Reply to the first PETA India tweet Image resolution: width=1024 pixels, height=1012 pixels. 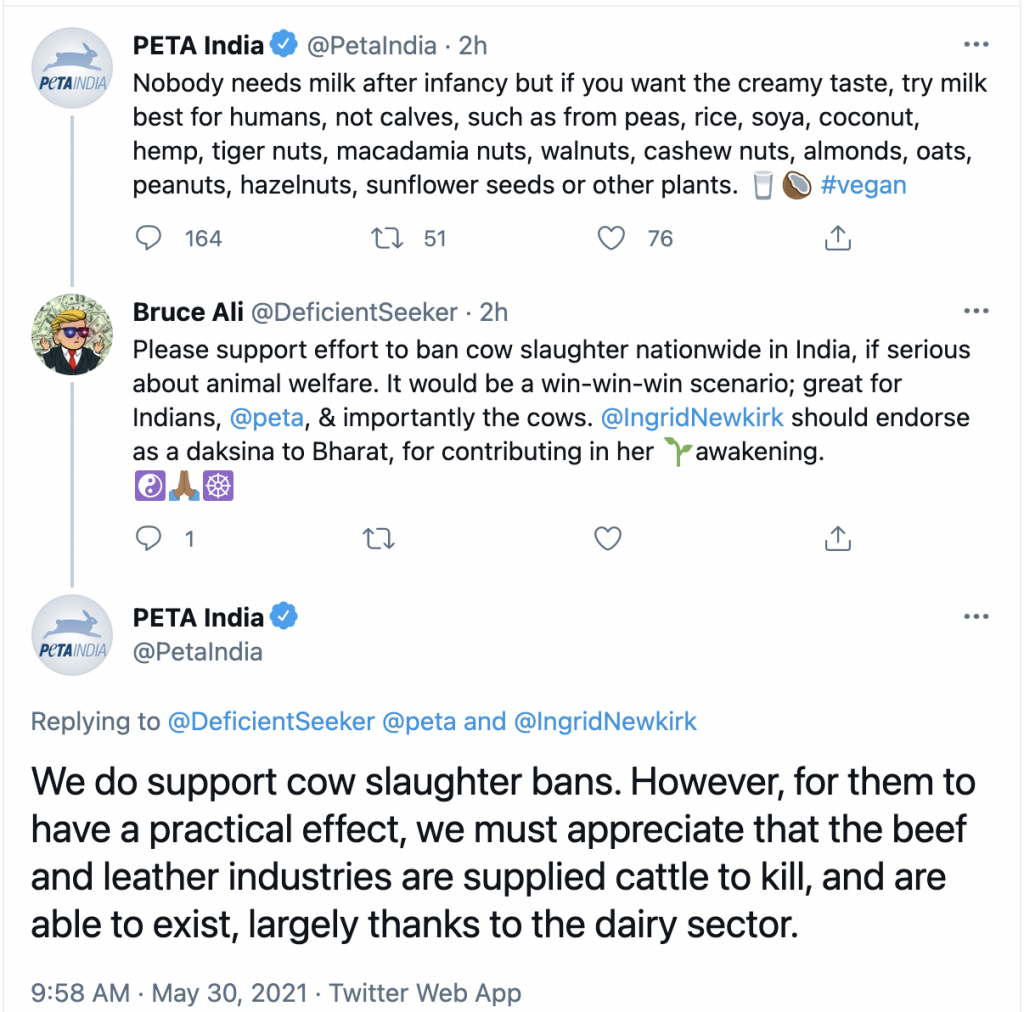149,238
